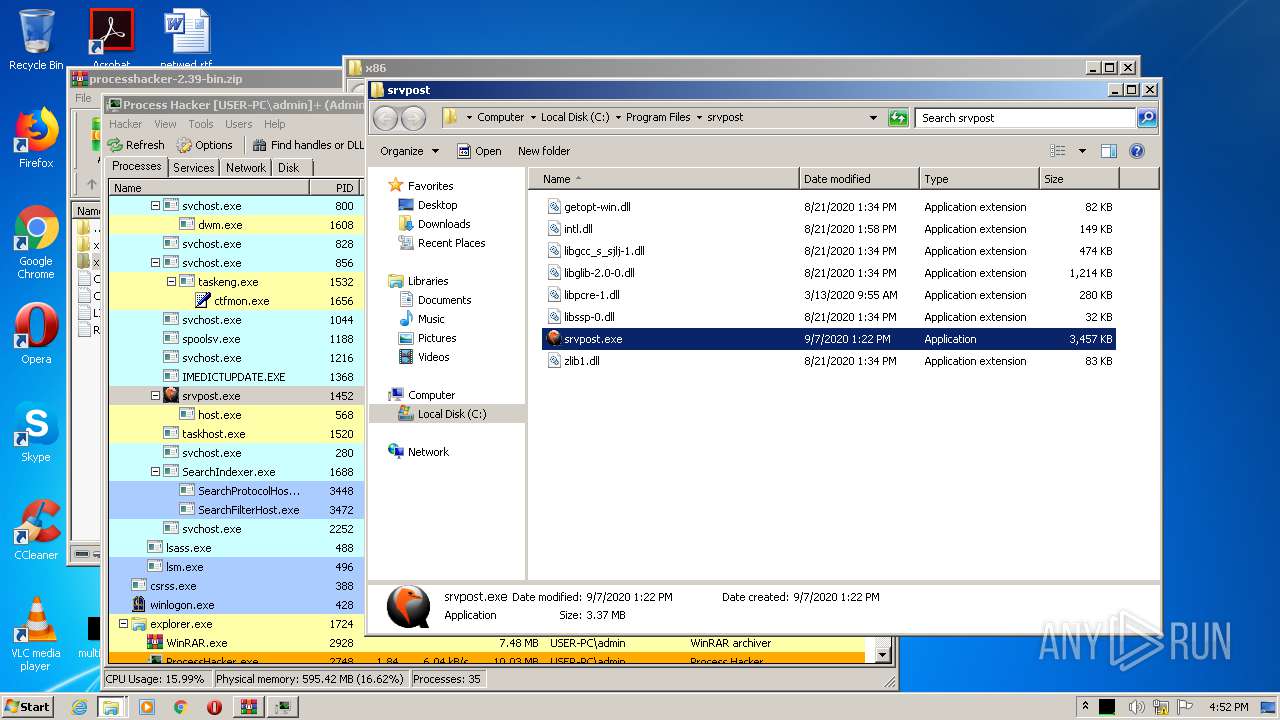Select winlogon.exe process row
Viewport: 1280px width, 720px height.
click(236, 605)
